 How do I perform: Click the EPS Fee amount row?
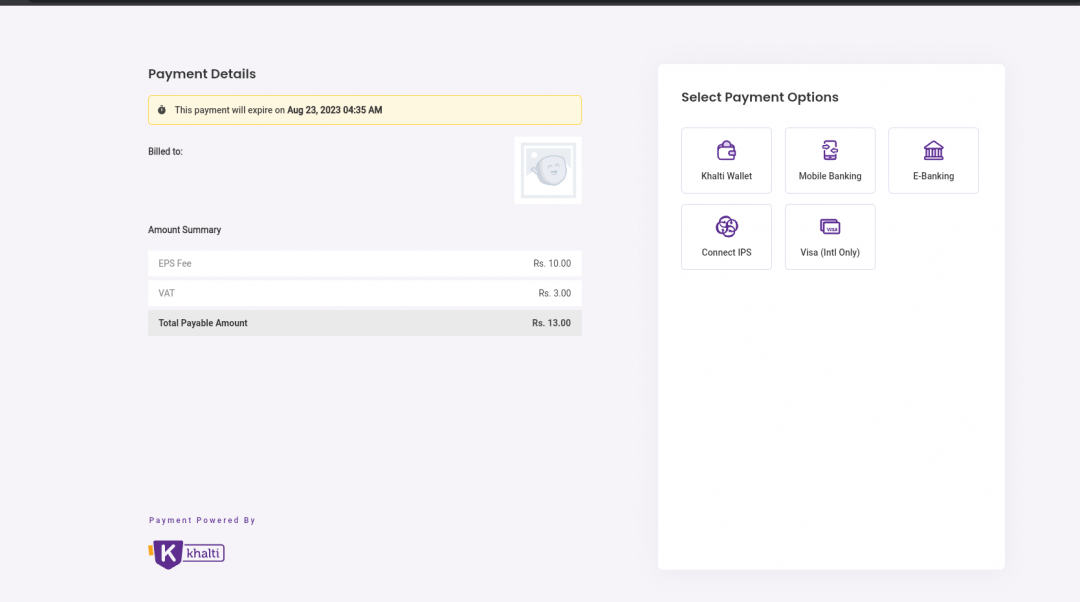pos(364,264)
